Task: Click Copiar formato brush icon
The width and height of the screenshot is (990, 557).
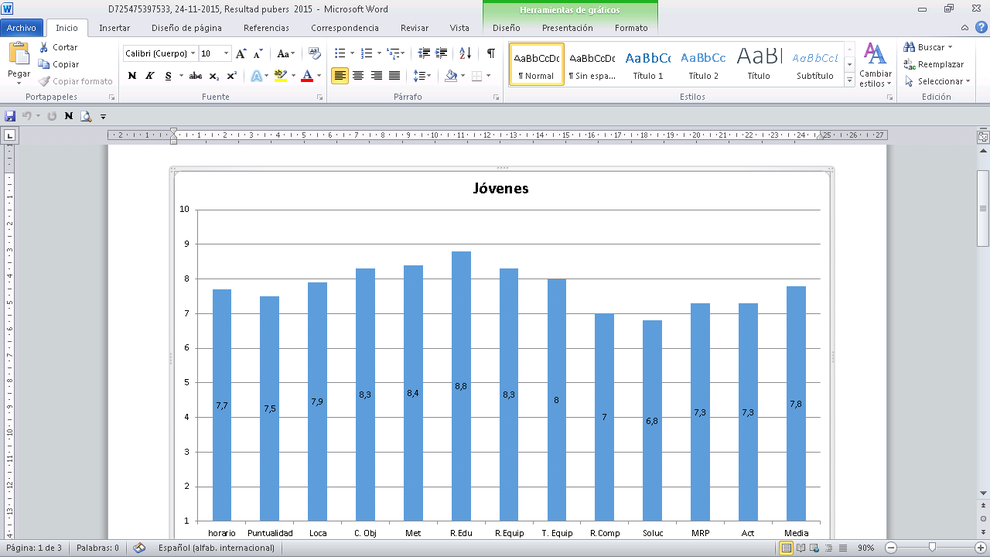Action: [44, 81]
